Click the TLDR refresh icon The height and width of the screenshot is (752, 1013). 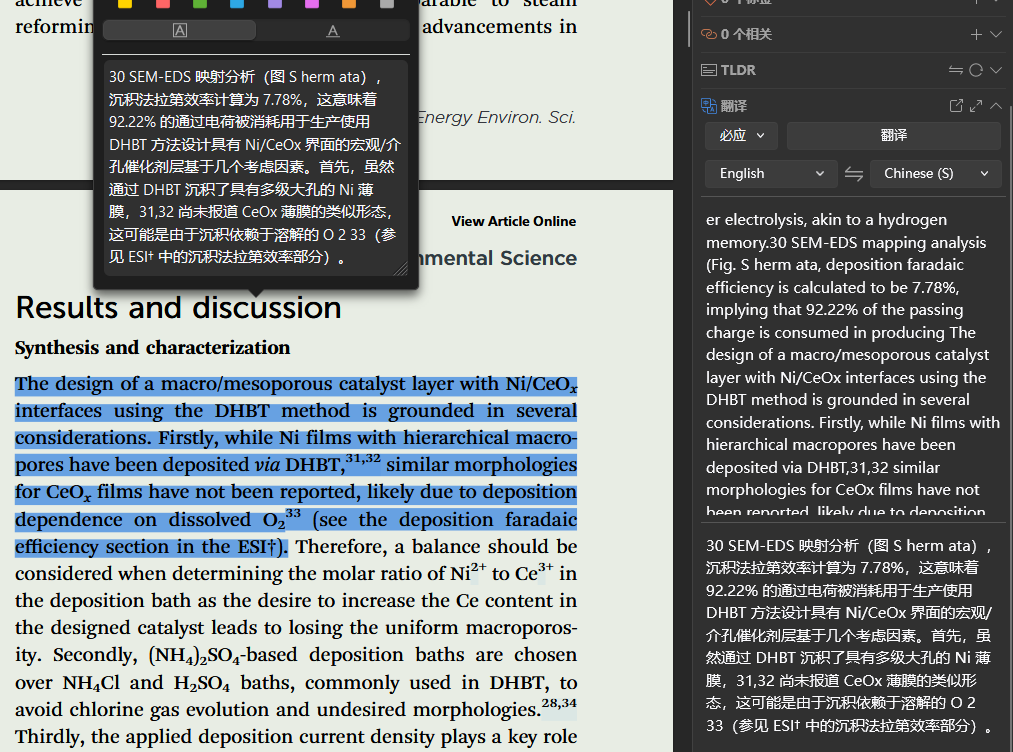pyautogui.click(x=976, y=70)
